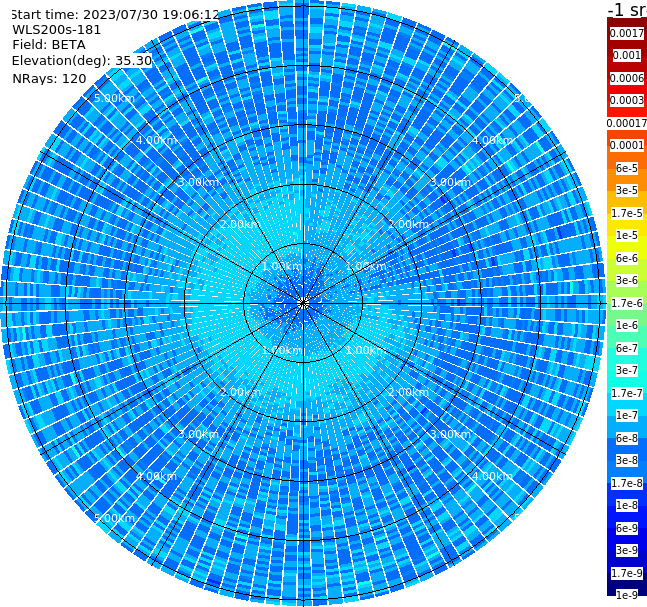Select the 6e-9 colorbar value
This screenshot has width=647, height=607.
coord(627,528)
